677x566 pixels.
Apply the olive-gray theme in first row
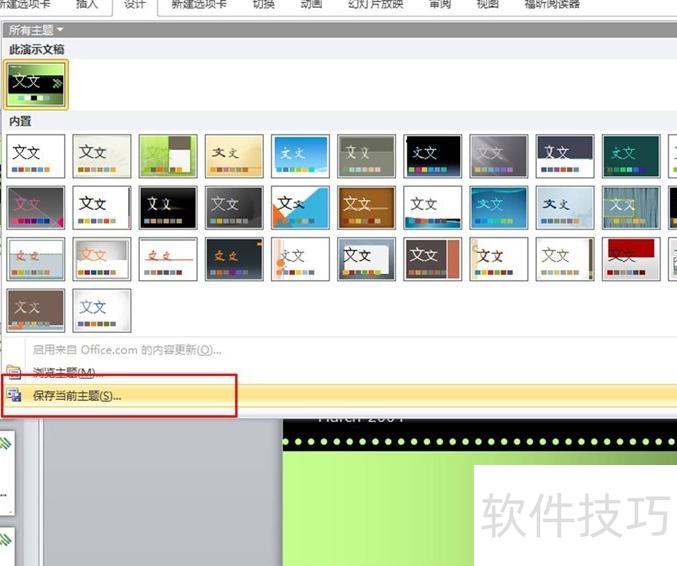tap(366, 156)
